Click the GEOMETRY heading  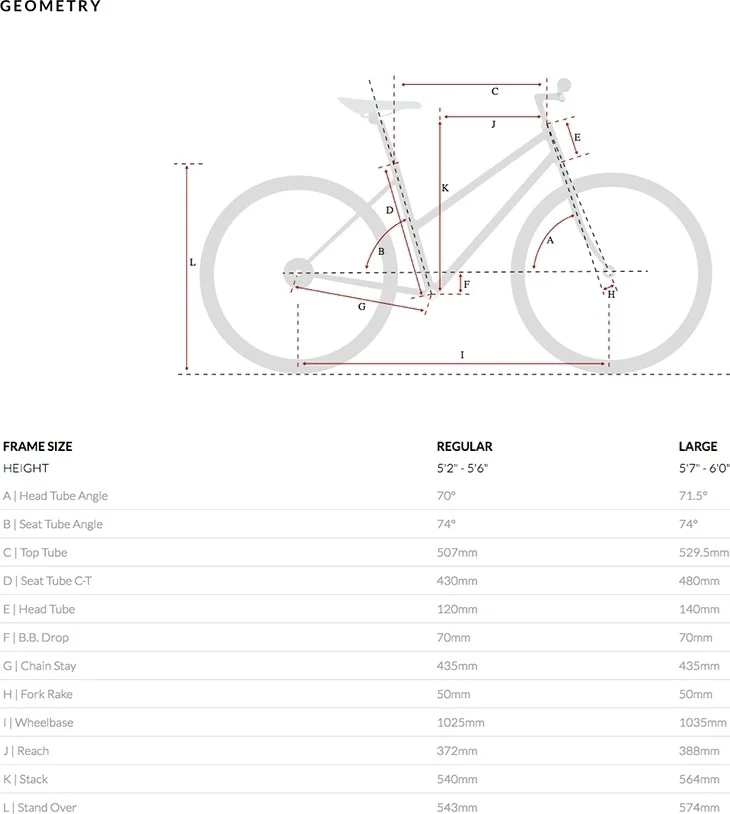coord(50,6)
